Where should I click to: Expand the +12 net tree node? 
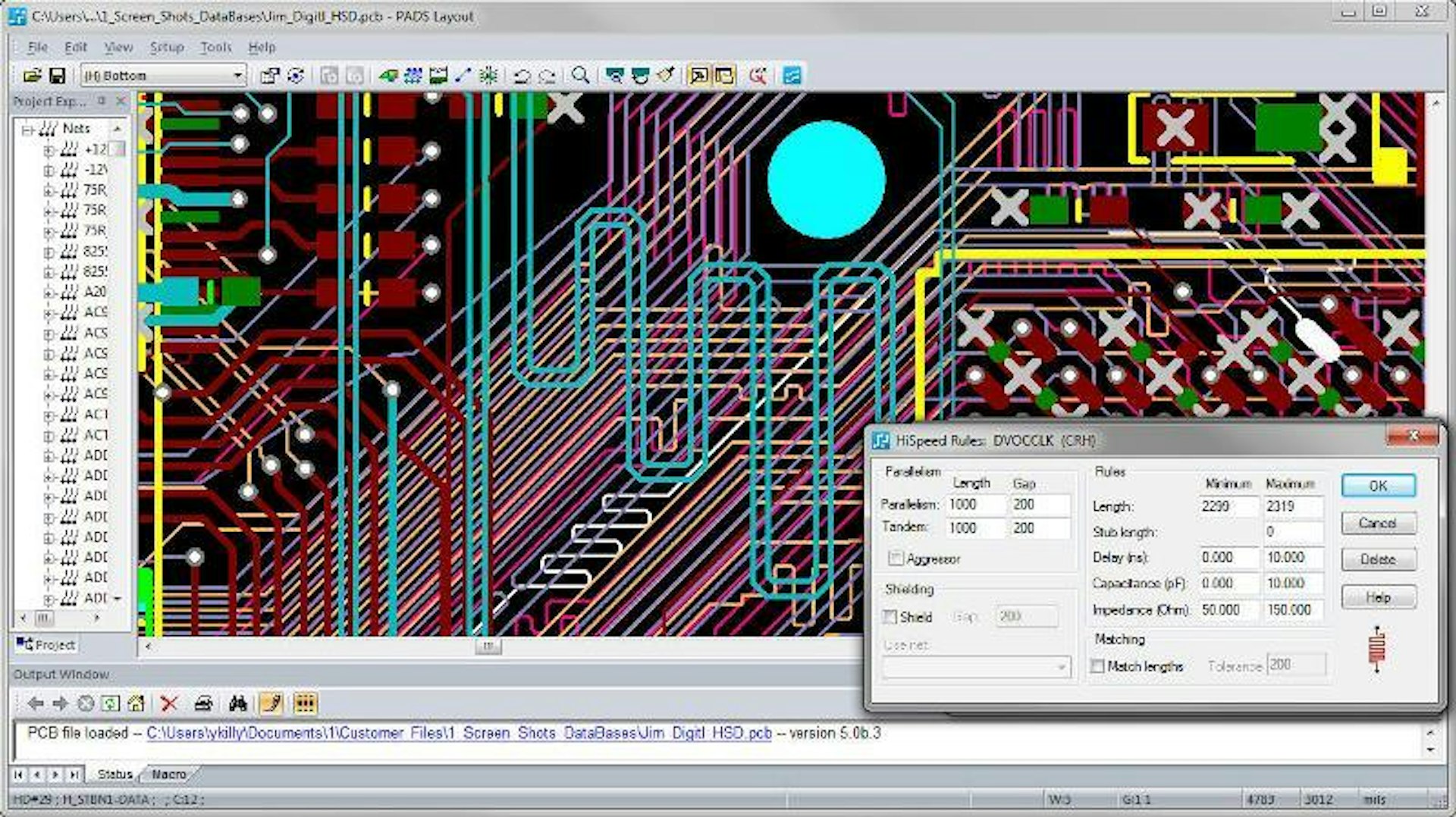pyautogui.click(x=49, y=150)
